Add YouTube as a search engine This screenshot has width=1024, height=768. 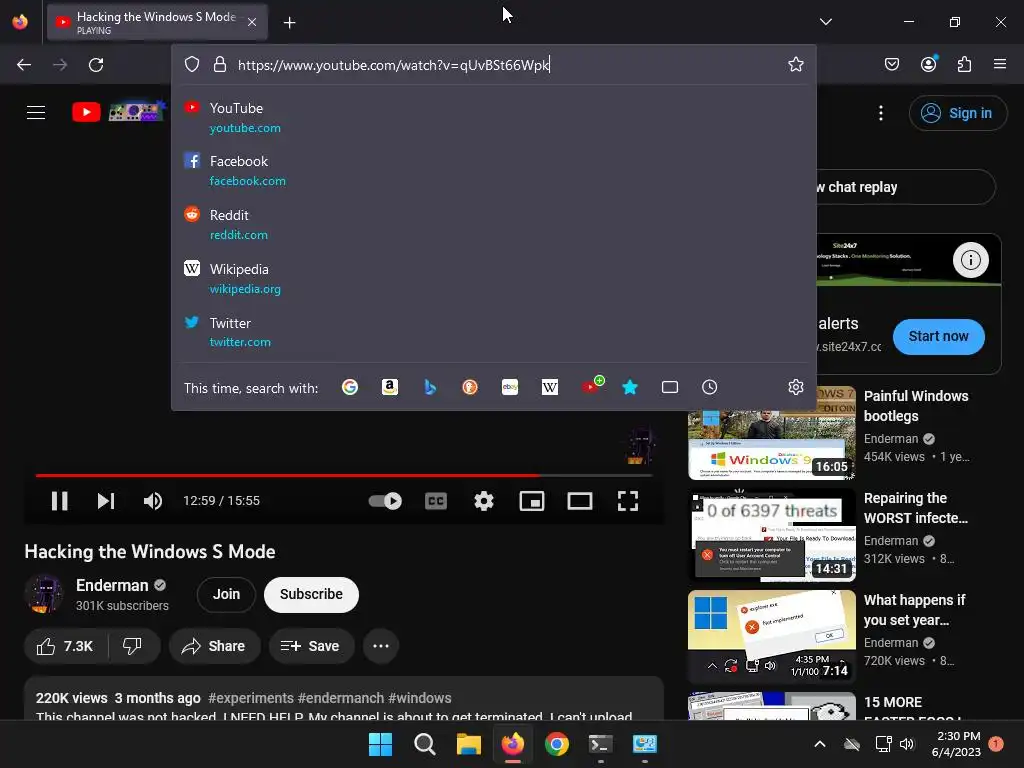click(x=592, y=385)
